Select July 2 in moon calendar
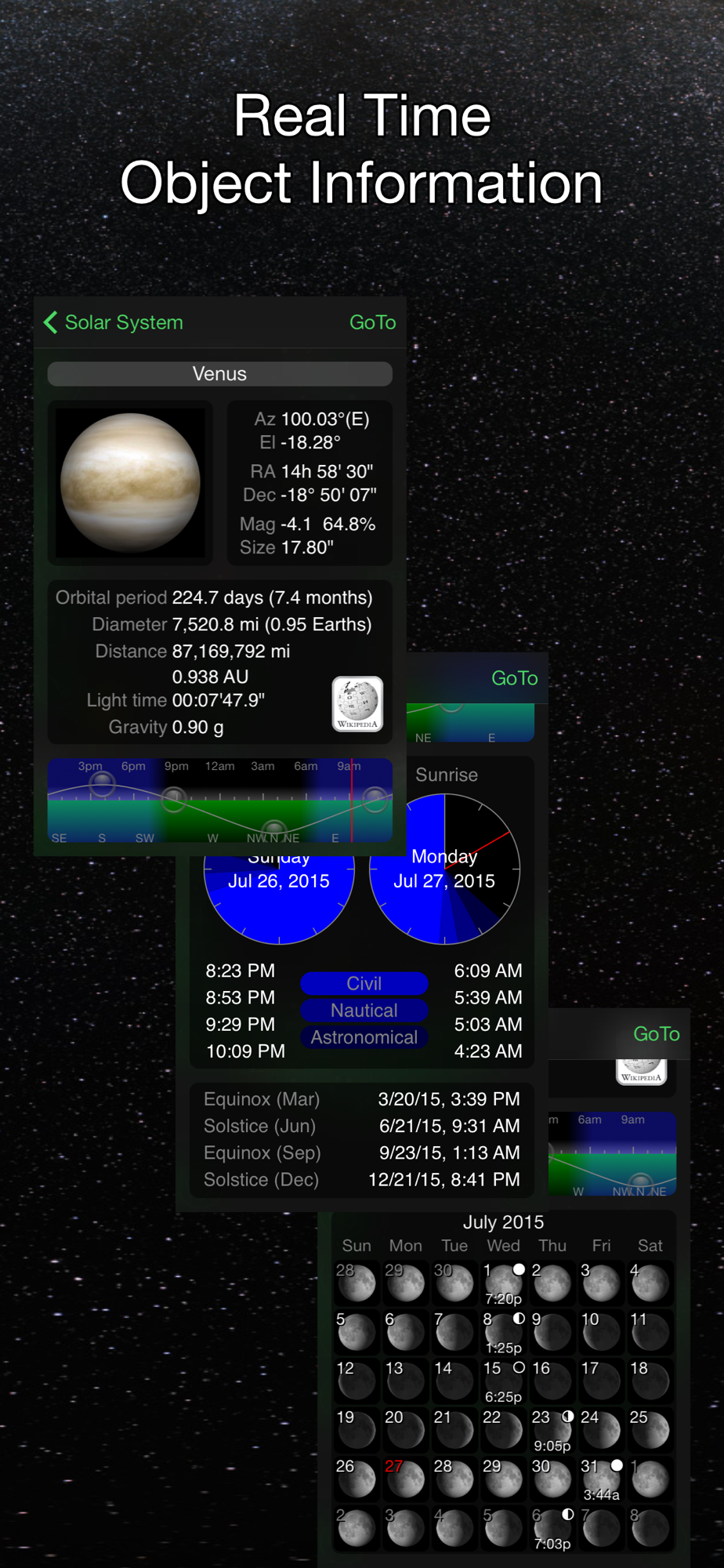The width and height of the screenshot is (724, 1568). 552,1283
